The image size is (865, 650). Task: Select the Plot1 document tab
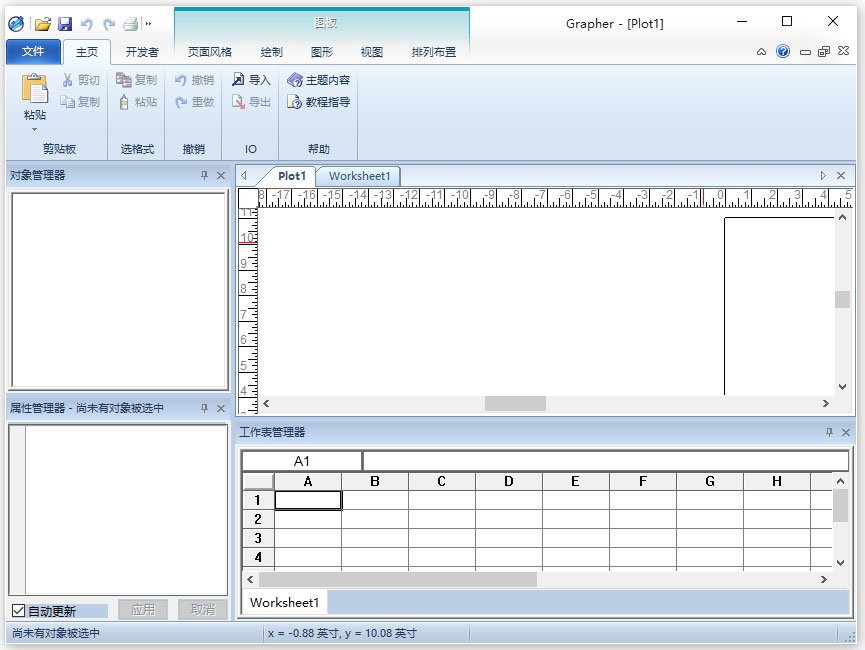coord(291,176)
